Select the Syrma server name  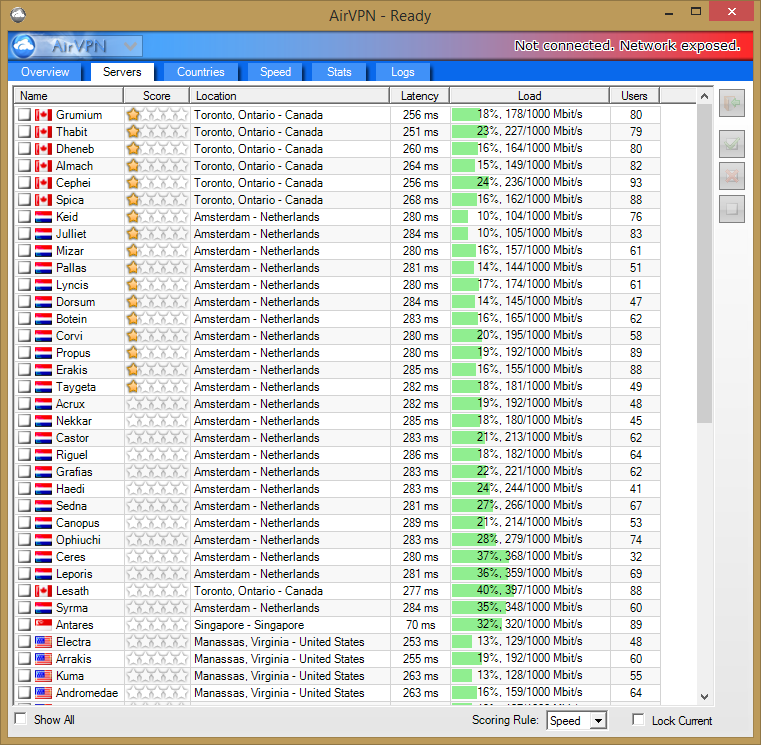pyautogui.click(x=72, y=608)
